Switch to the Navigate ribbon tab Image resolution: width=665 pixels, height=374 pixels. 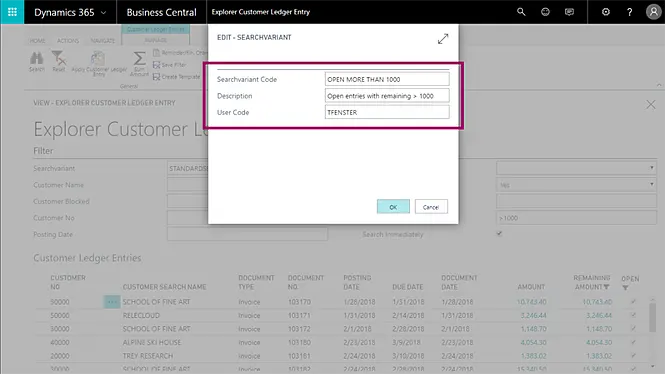[x=103, y=41]
